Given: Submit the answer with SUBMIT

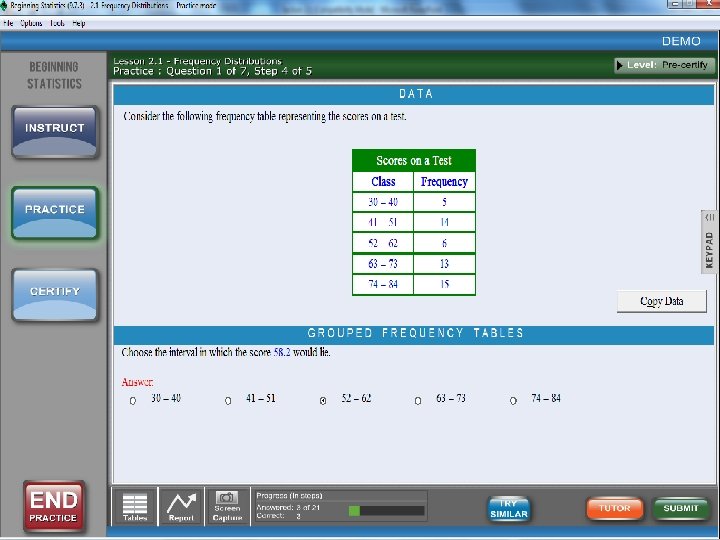Looking at the screenshot, I should coord(681,508).
